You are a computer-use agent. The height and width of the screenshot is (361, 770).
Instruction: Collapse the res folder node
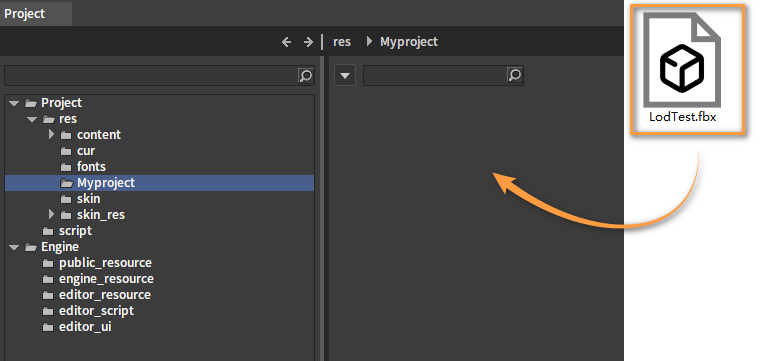[32, 119]
